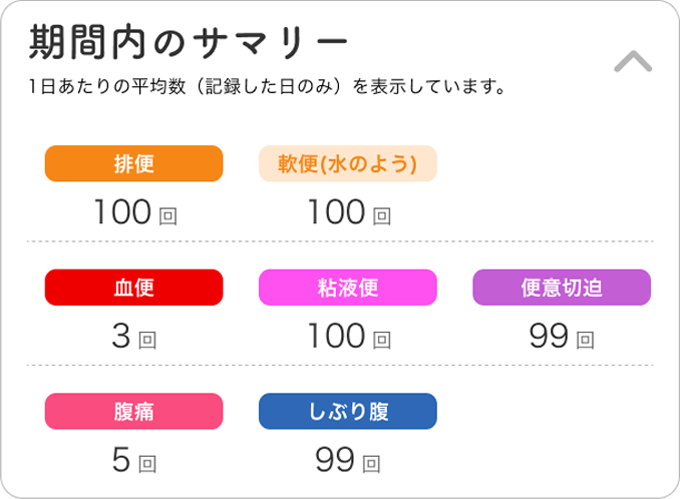This screenshot has height=499, width=680.
Task: Select the purple 便意切迫 badge
Action: [562, 287]
